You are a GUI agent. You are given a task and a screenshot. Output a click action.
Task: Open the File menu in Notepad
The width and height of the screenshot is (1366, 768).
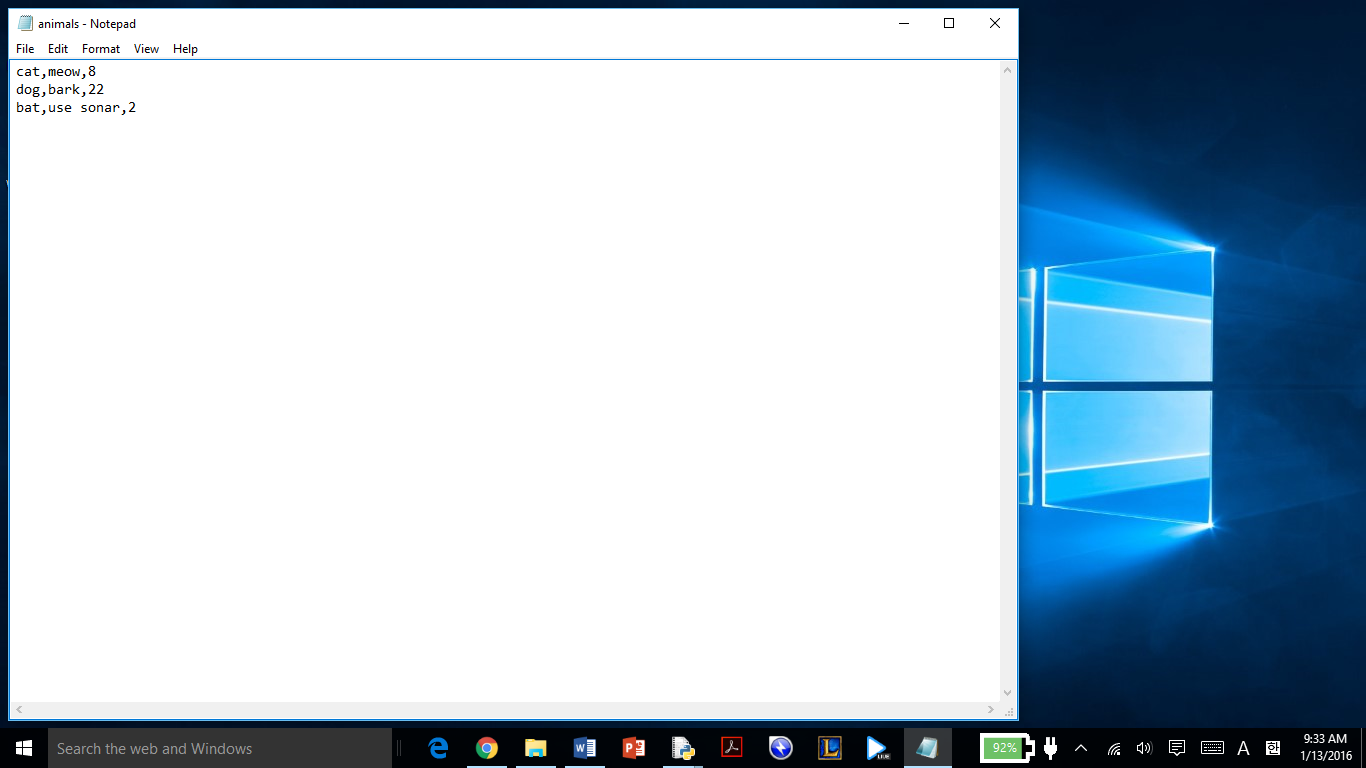coord(24,48)
